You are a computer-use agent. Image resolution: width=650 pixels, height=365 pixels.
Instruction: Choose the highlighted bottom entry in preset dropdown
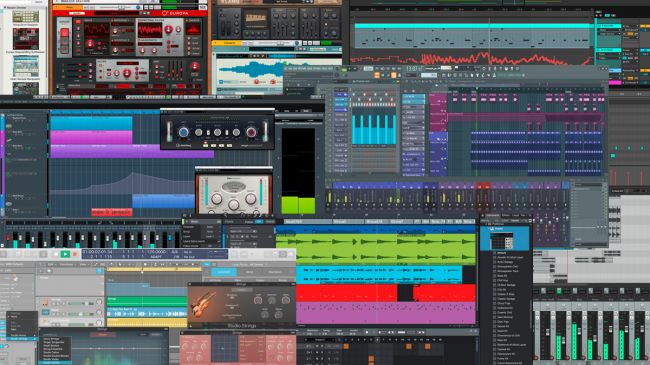(x=56, y=363)
